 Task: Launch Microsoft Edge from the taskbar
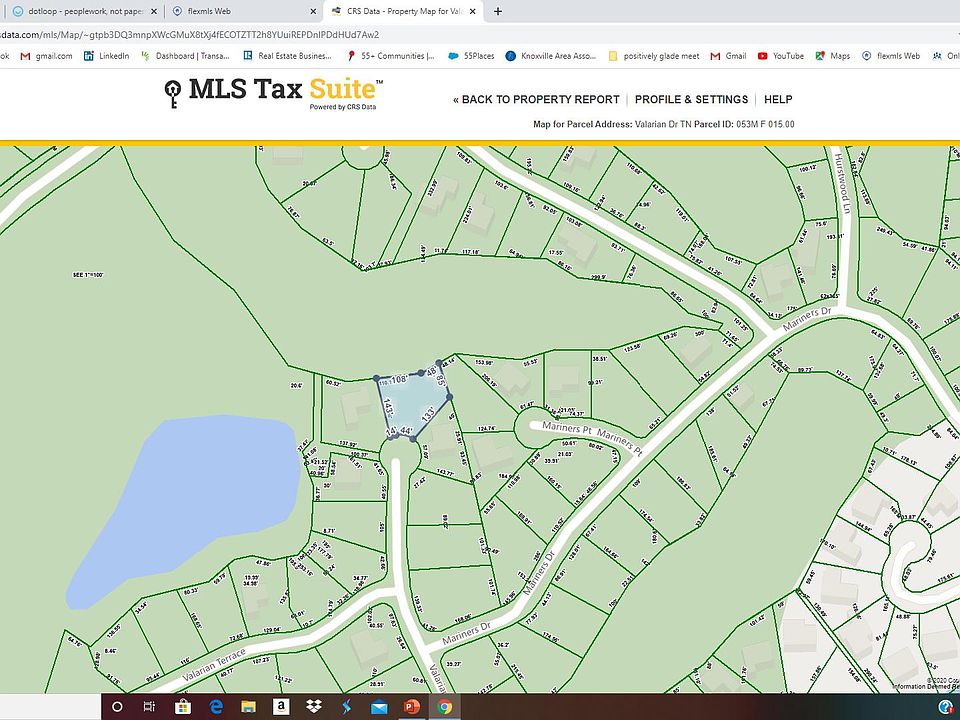point(216,707)
